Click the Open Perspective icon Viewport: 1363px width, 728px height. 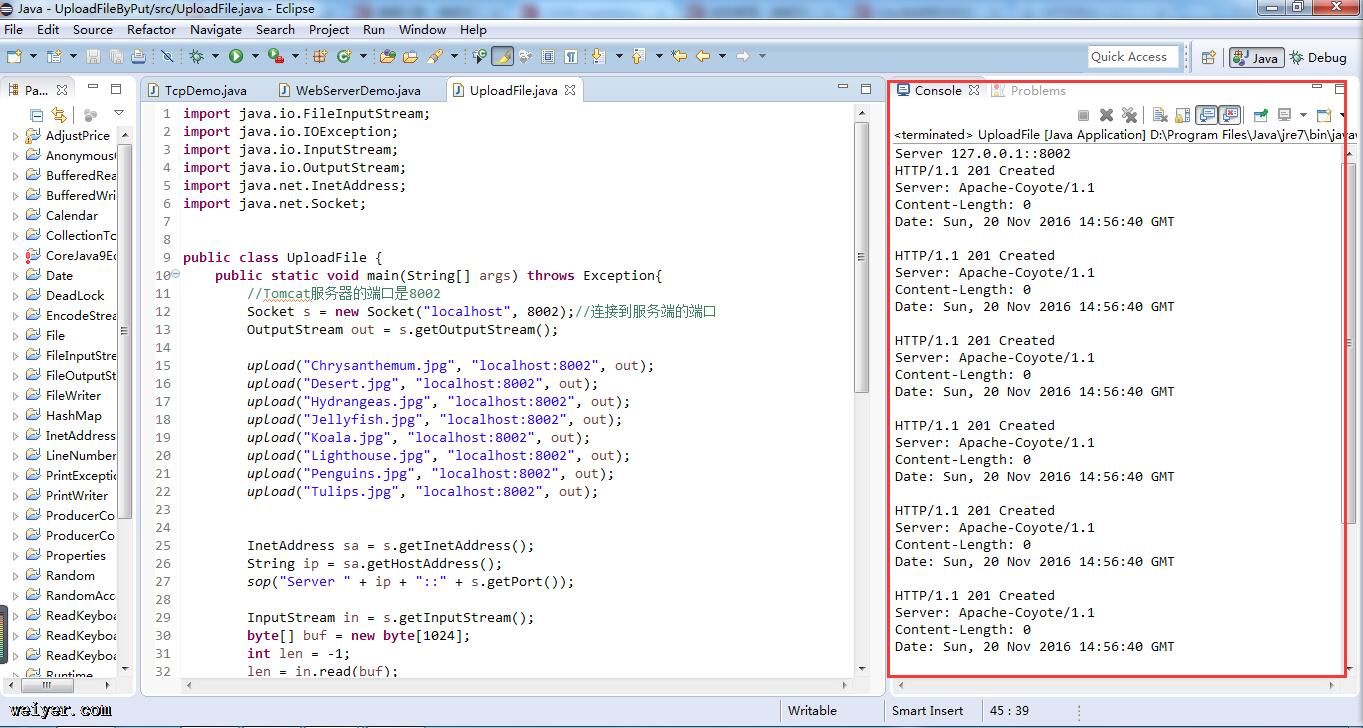tap(1208, 57)
